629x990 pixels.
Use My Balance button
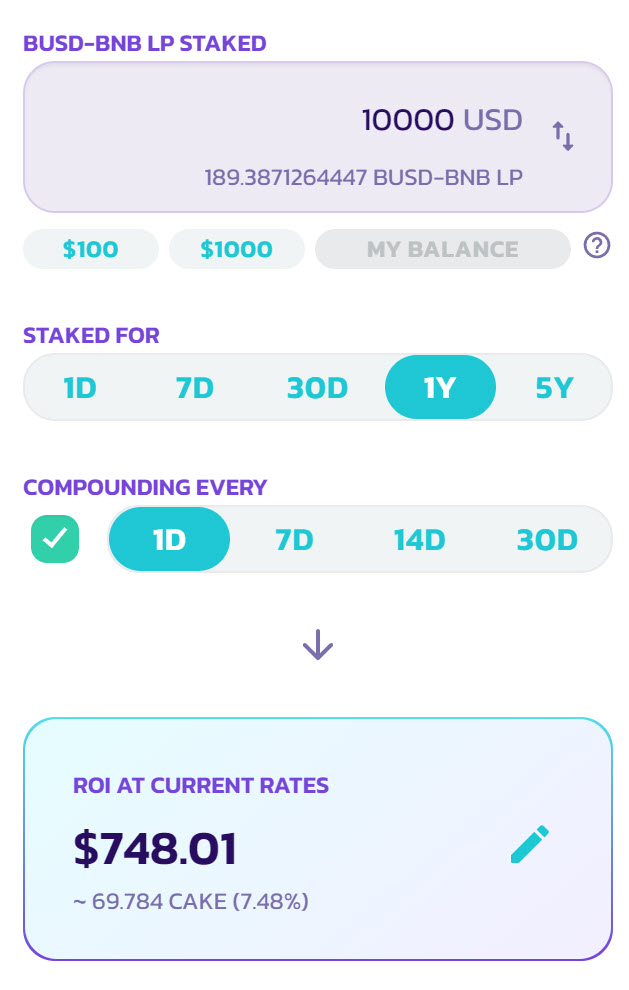[442, 249]
